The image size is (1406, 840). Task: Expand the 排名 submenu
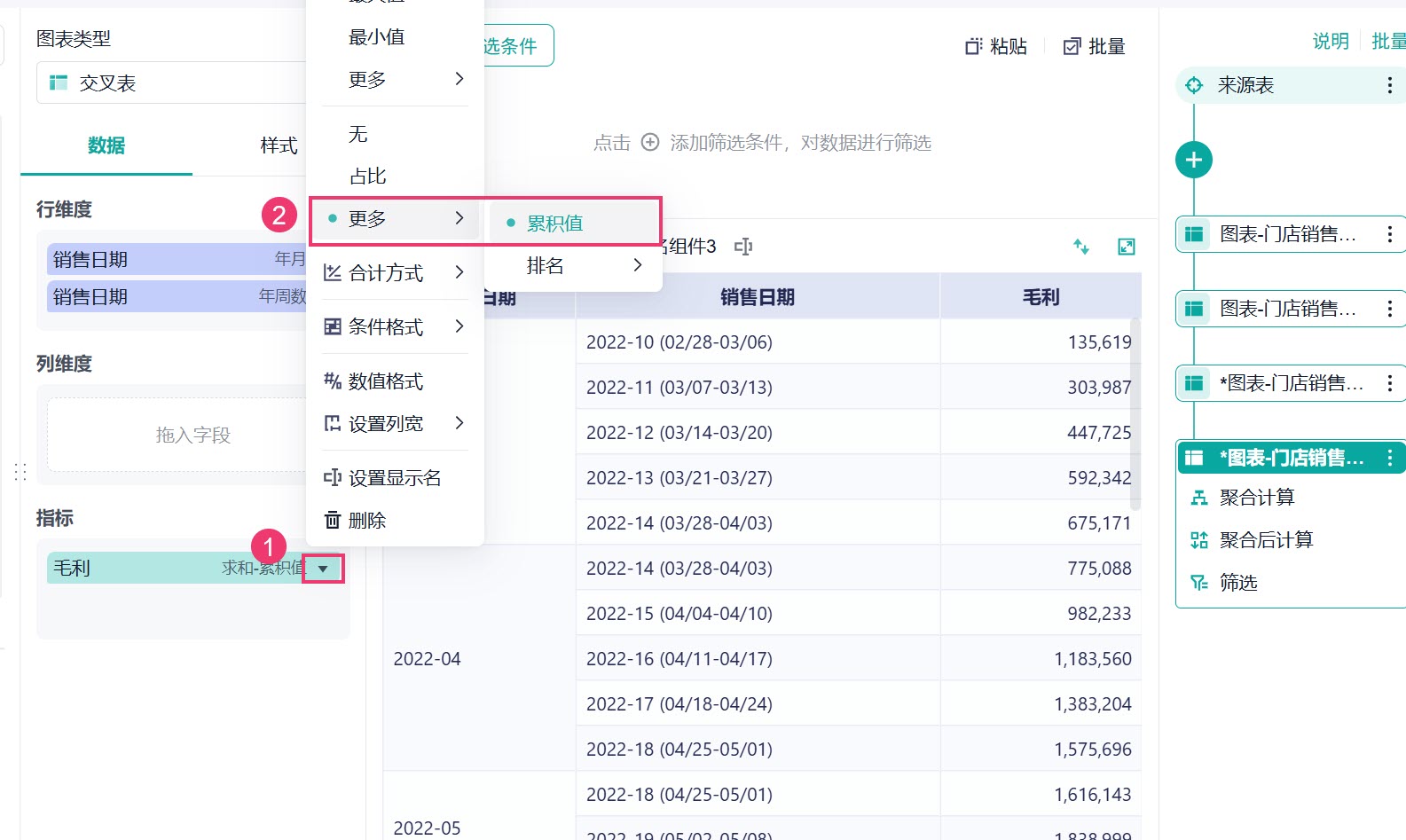574,265
